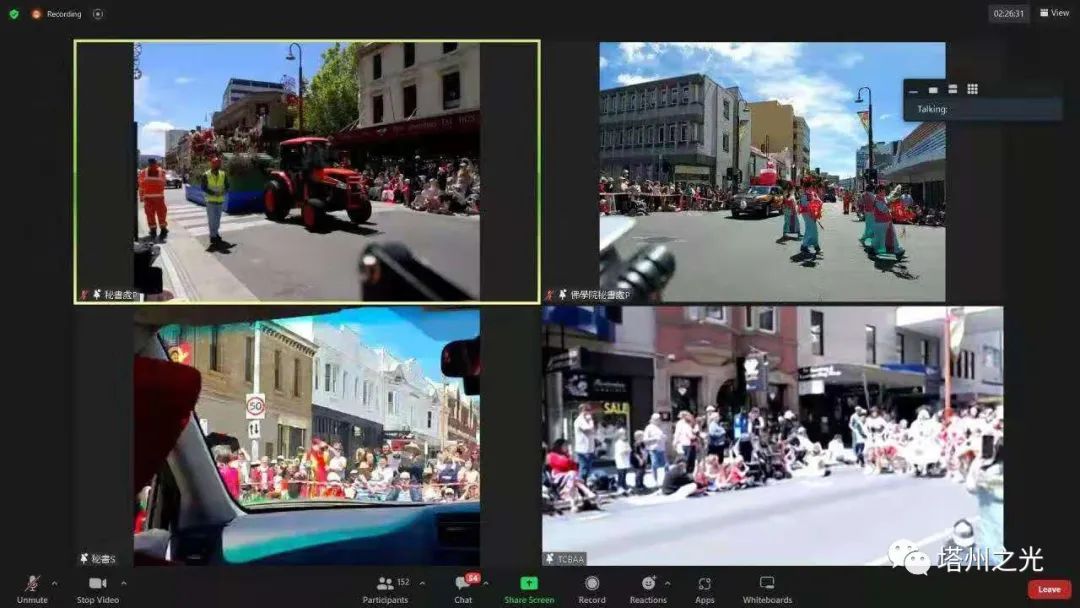Click the Recording indicator label
Screen dimensions: 1080x608
(x=63, y=14)
